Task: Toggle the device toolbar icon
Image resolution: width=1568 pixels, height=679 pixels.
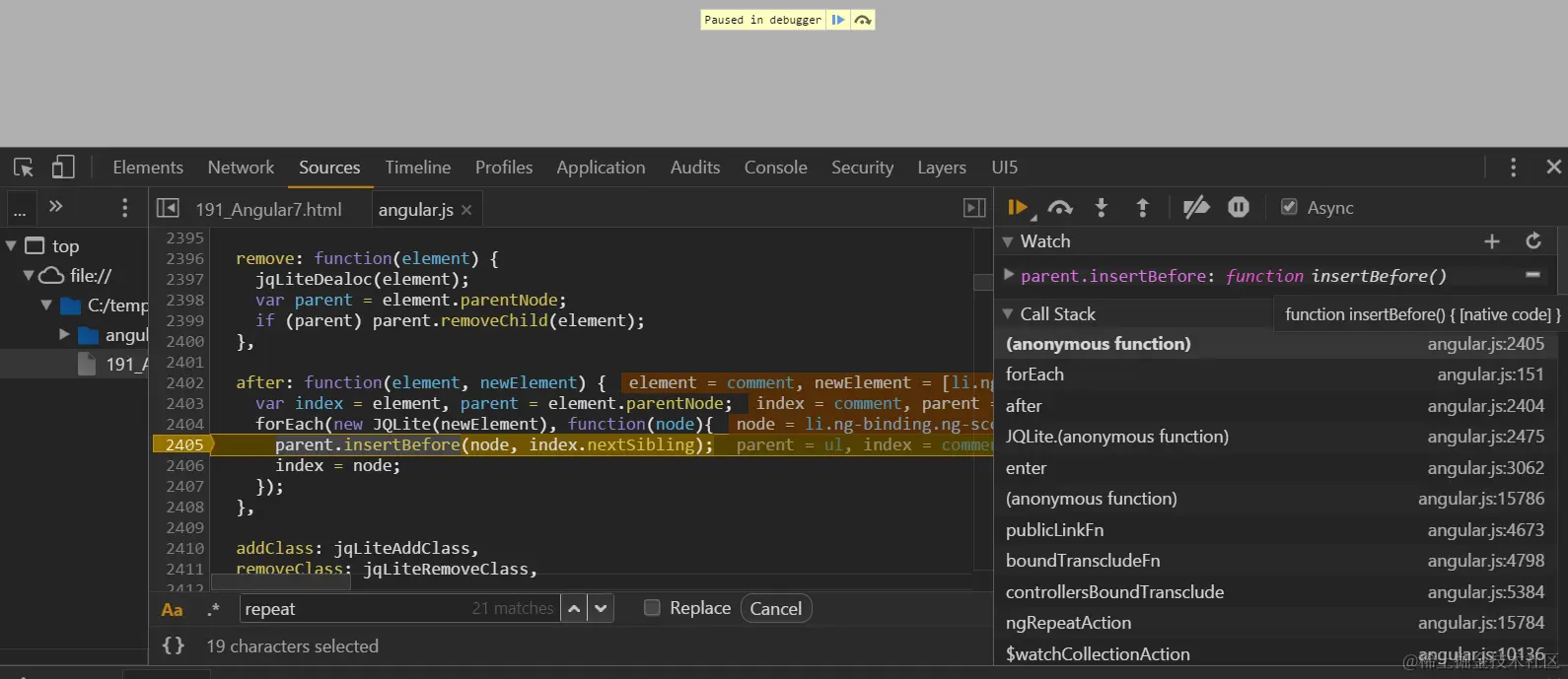Action: (x=63, y=168)
